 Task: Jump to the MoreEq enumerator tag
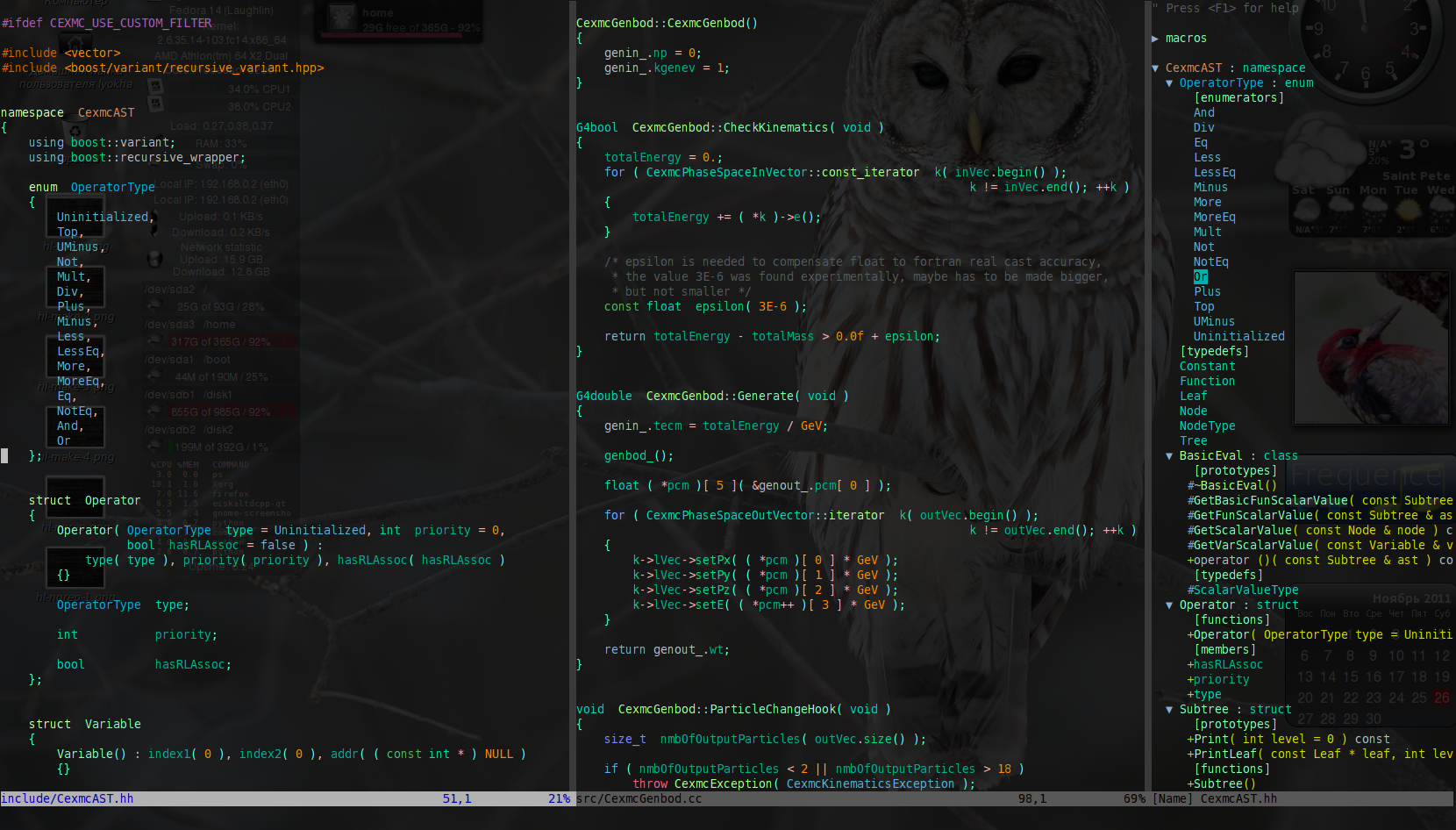[1215, 217]
